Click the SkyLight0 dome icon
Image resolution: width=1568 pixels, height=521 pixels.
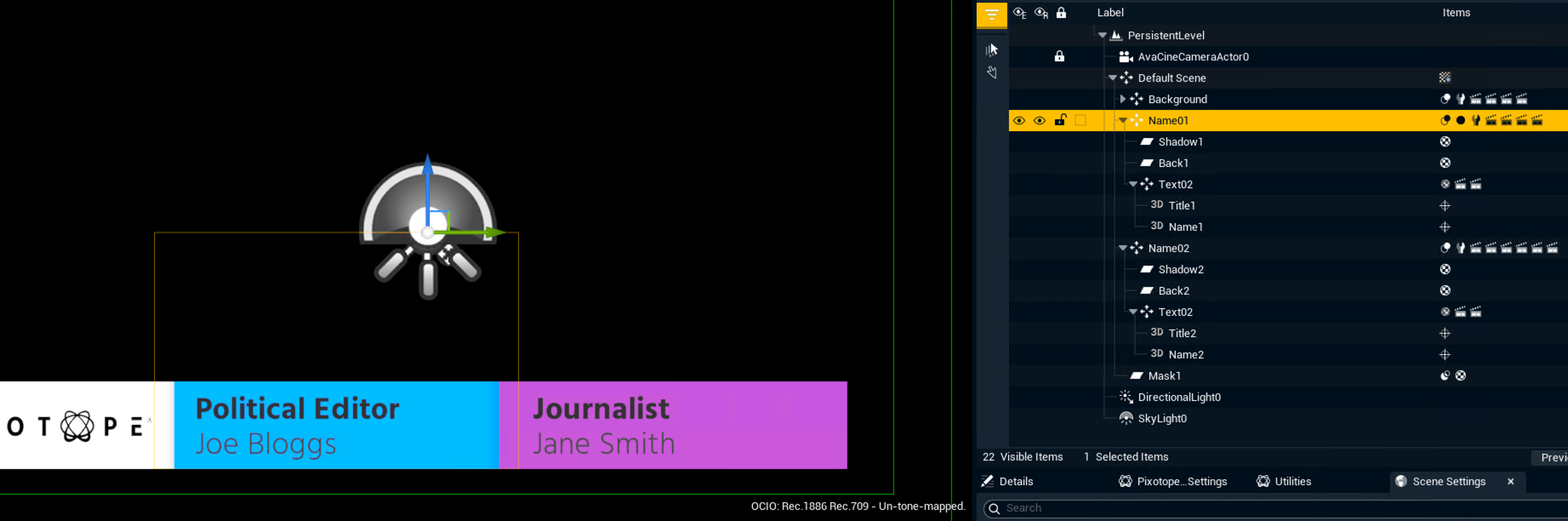point(1126,418)
